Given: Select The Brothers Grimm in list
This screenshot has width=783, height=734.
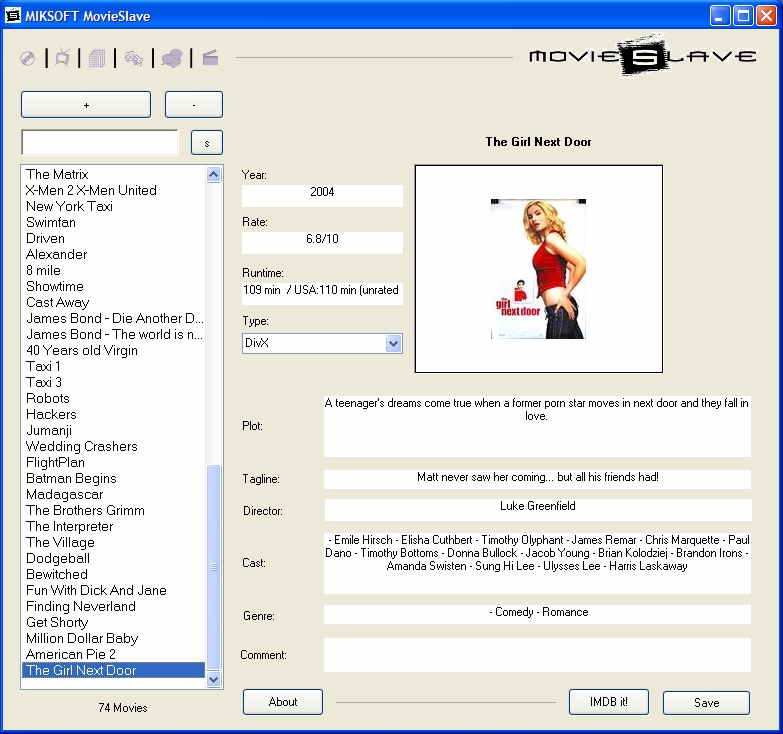Looking at the screenshot, I should (114, 510).
